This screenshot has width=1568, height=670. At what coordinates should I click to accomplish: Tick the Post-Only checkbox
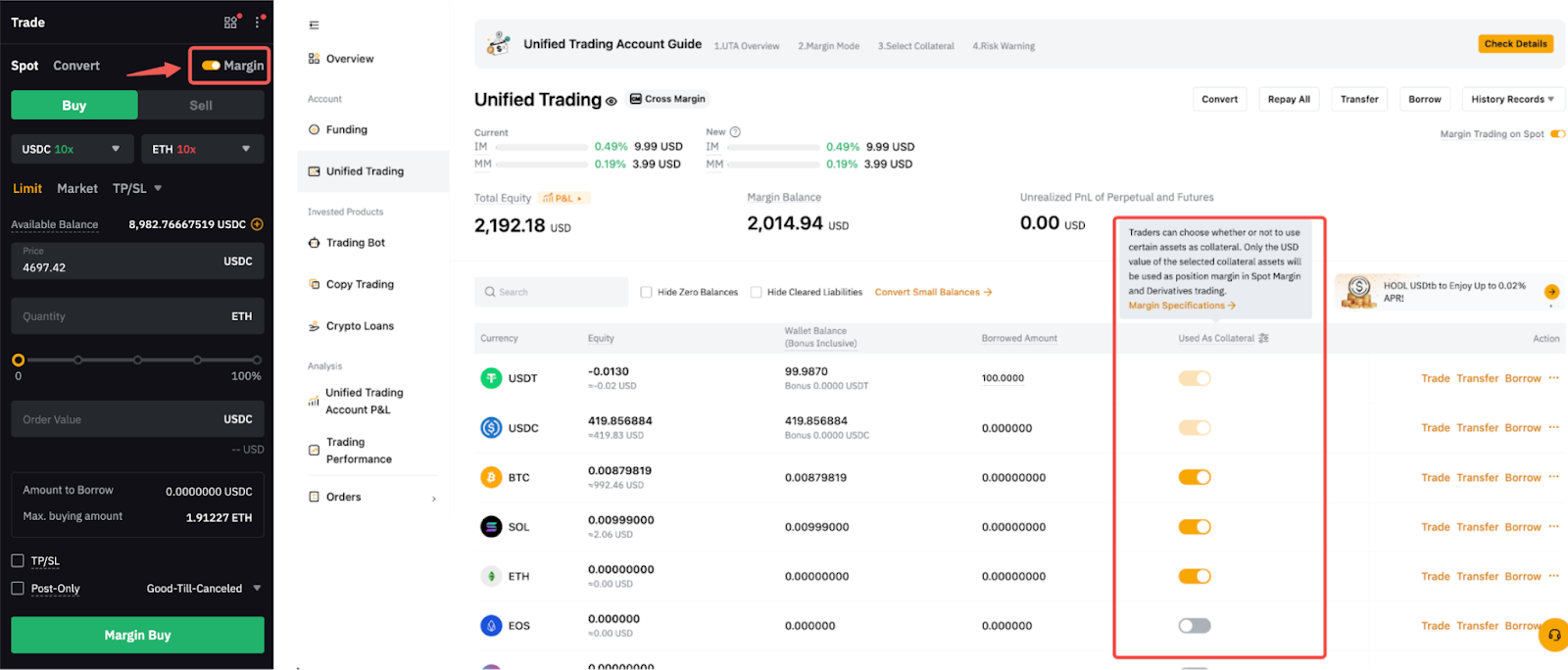[18, 589]
